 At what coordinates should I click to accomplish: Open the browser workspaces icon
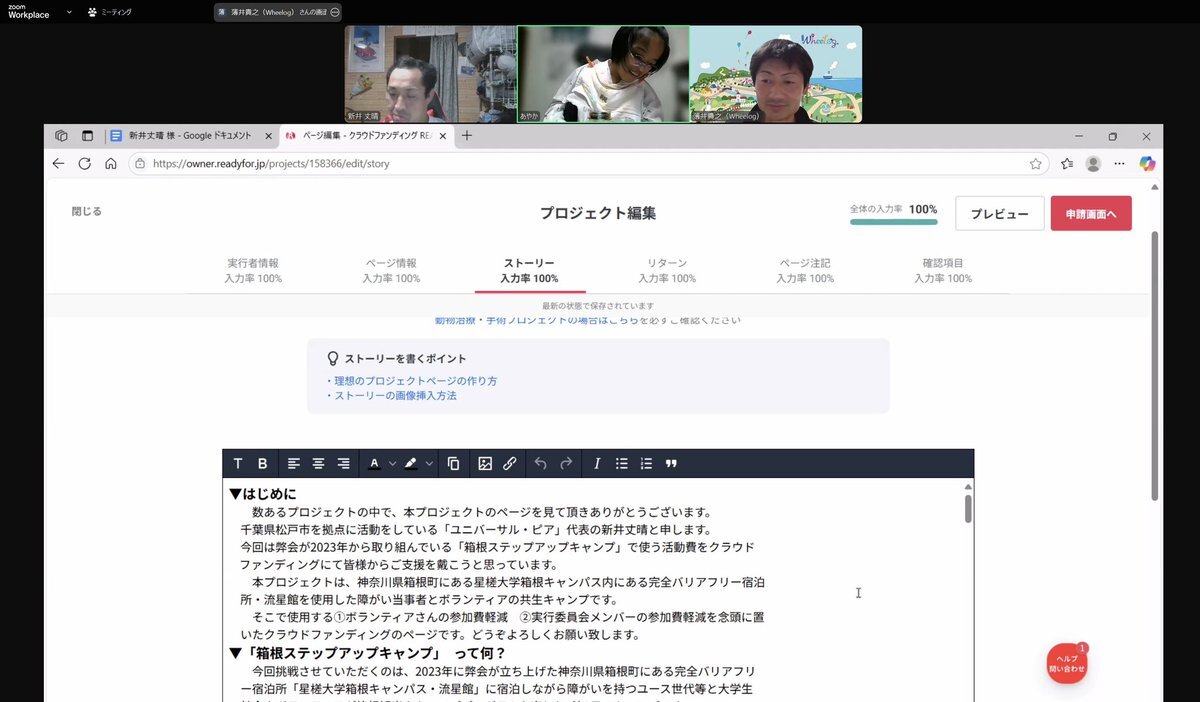coord(61,136)
